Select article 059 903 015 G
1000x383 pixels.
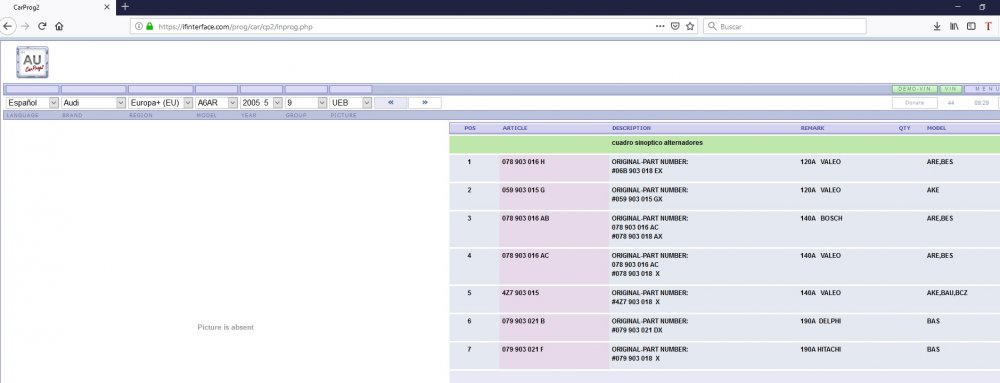[x=524, y=190]
